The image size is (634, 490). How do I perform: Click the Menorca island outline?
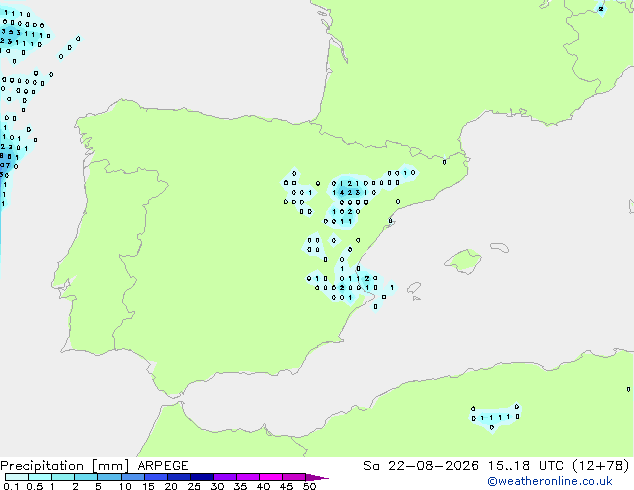tap(499, 247)
